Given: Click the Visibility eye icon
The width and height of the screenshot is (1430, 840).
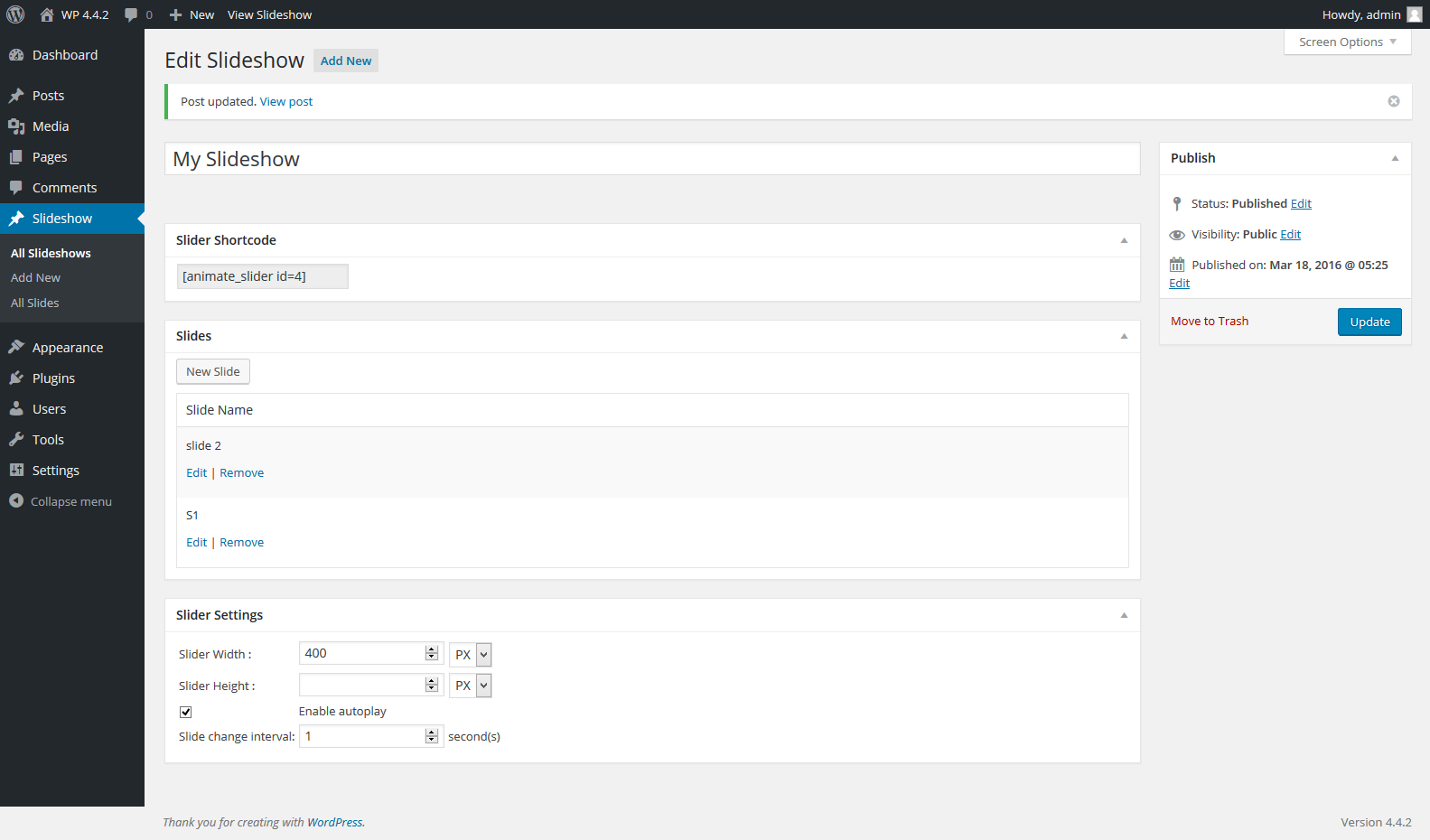Looking at the screenshot, I should [1177, 235].
